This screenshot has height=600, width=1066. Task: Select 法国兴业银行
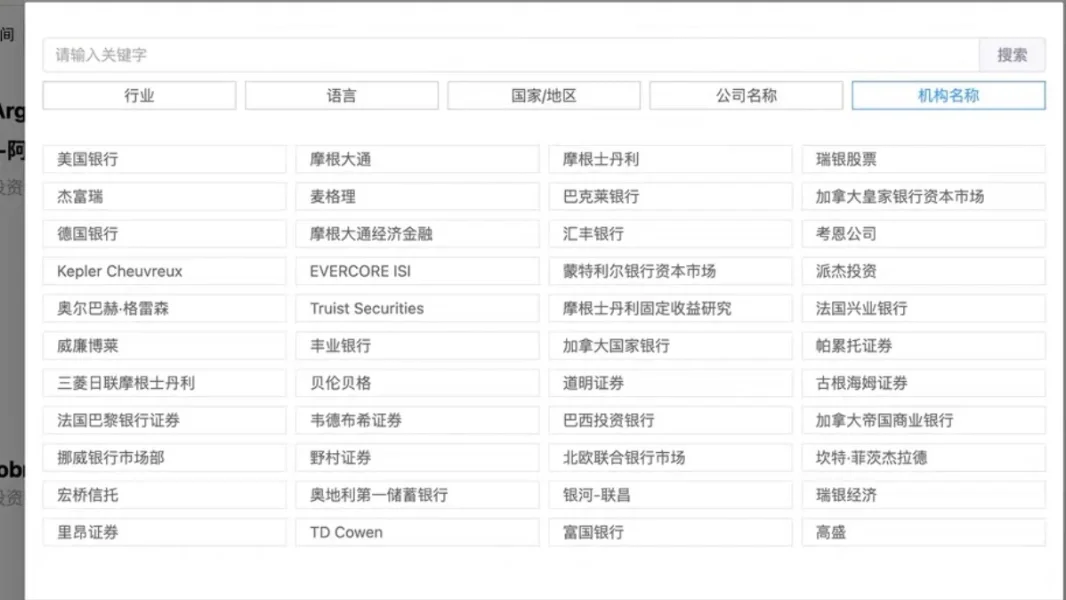pos(923,309)
